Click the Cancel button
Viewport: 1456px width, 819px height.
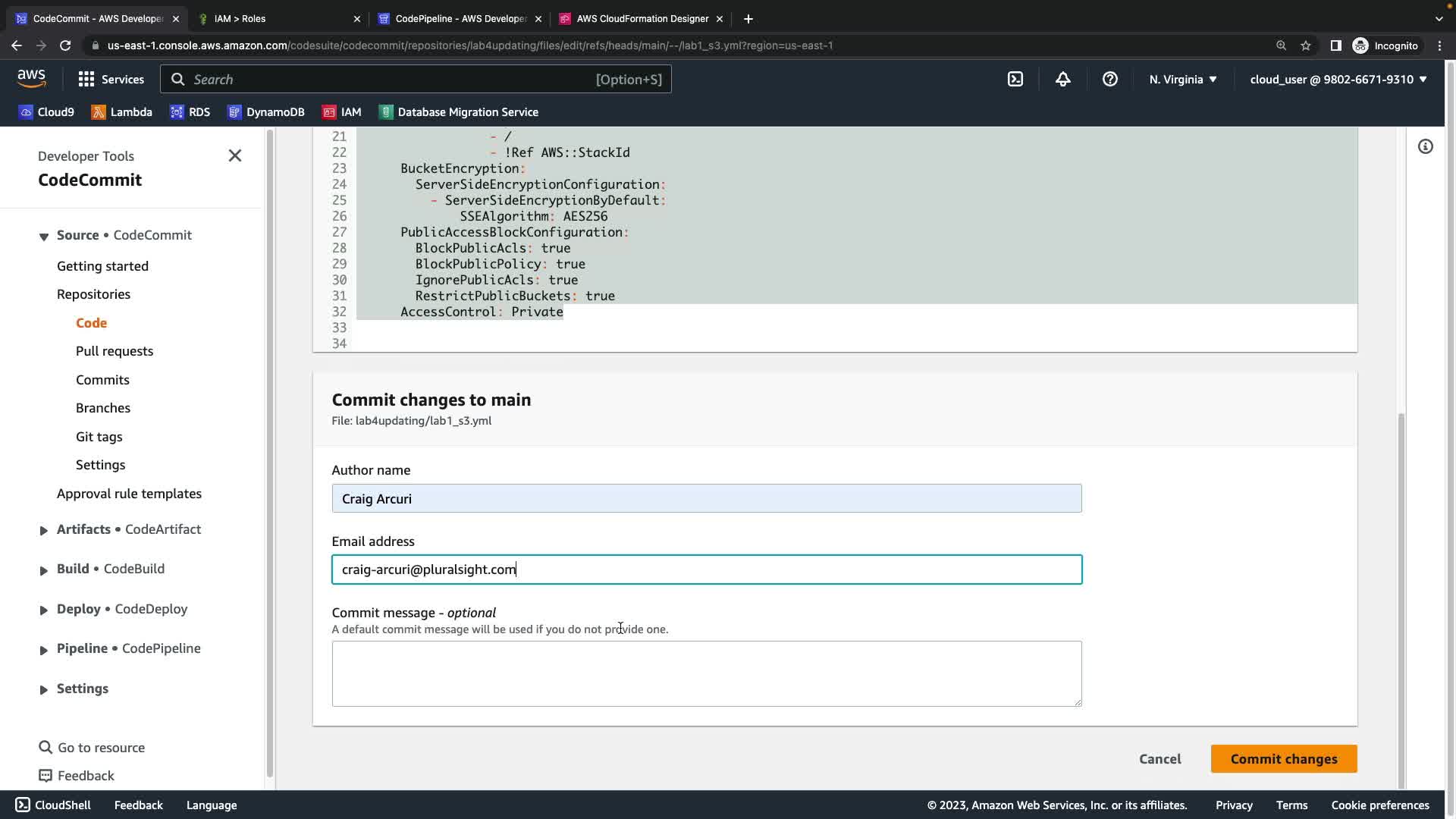tap(1159, 758)
